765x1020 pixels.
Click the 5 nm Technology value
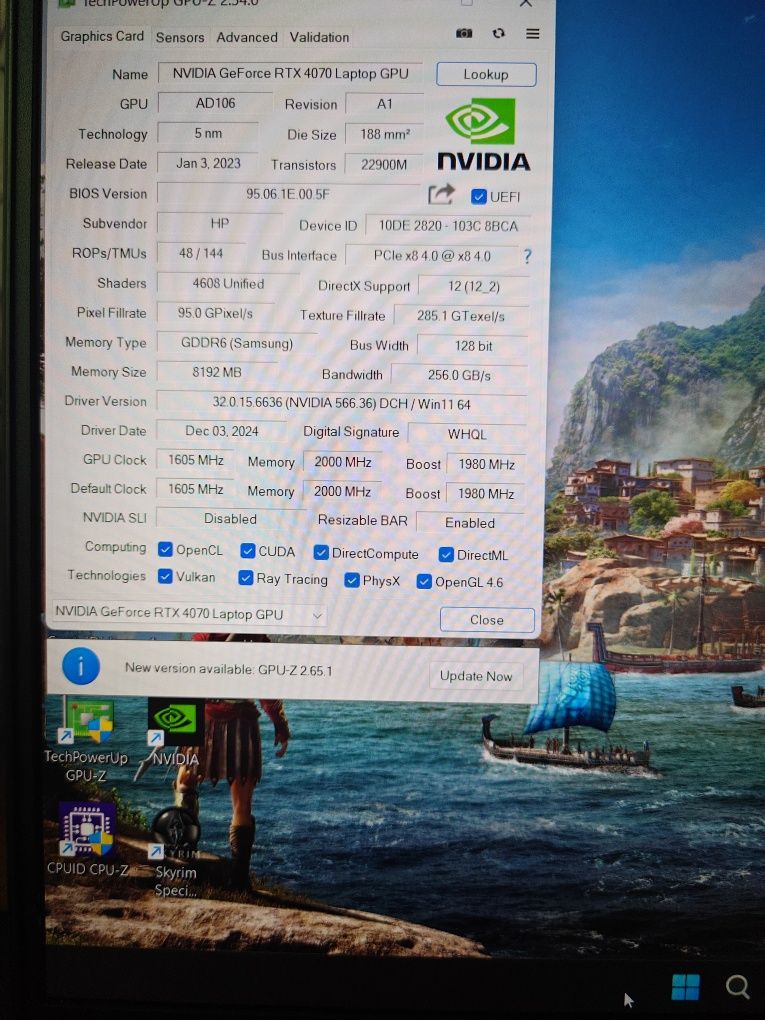208,133
